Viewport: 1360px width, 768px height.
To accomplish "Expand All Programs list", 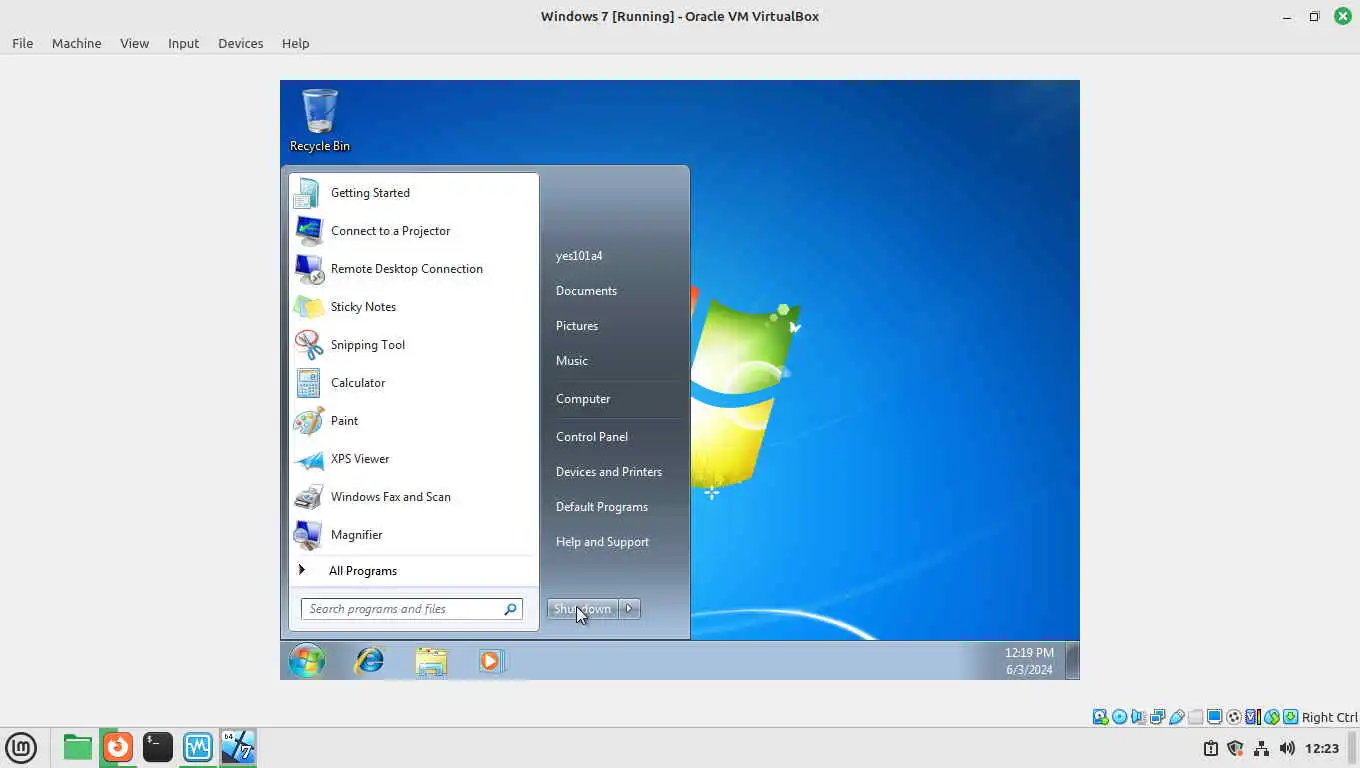I will tap(414, 571).
